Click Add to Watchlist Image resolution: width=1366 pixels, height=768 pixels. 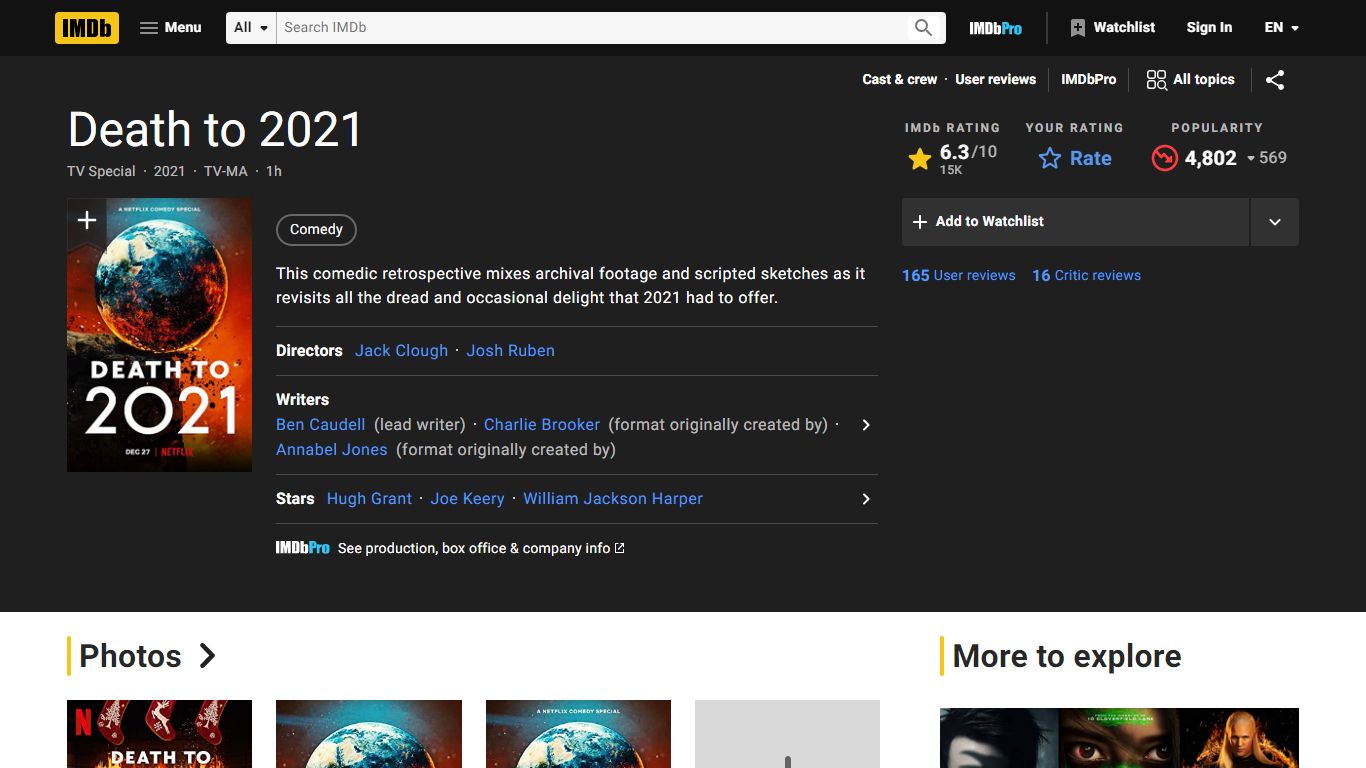[1076, 222]
